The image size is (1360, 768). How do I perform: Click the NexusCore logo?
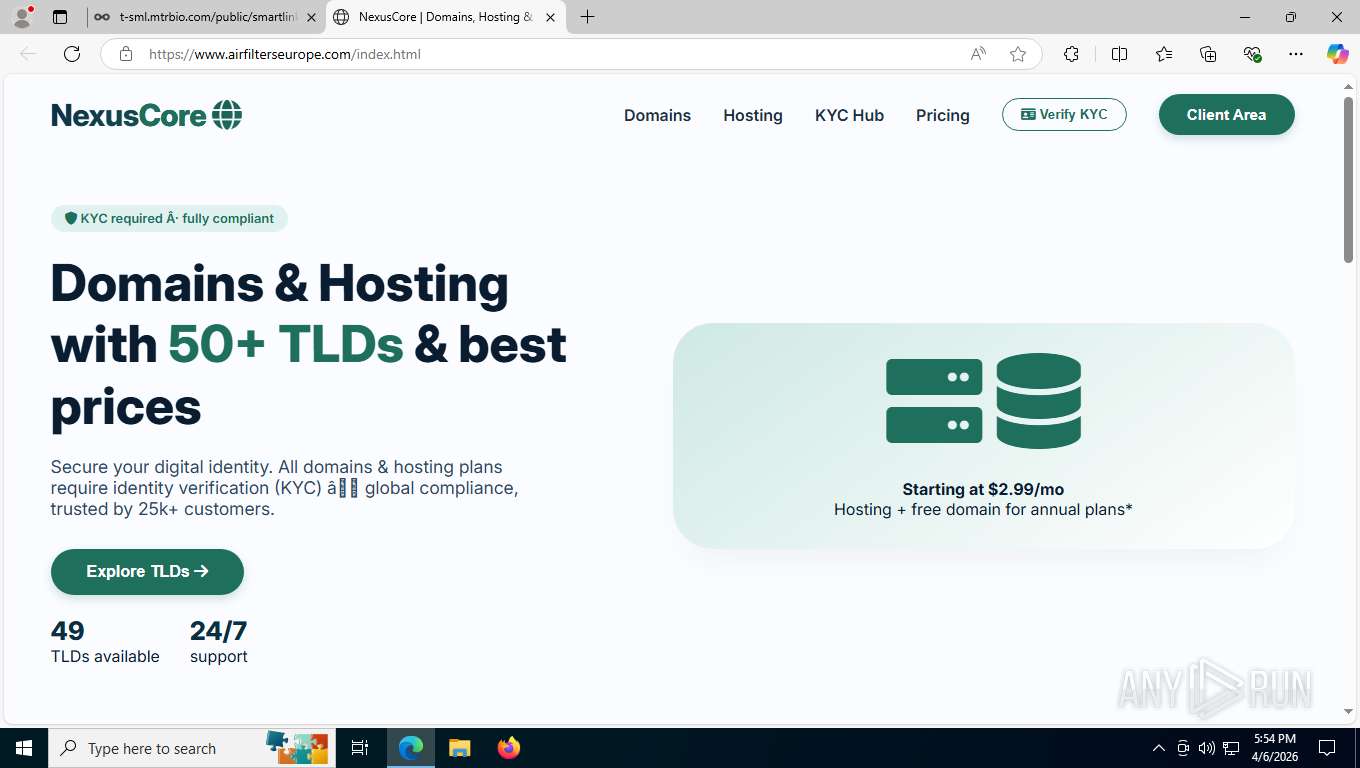pyautogui.click(x=147, y=115)
